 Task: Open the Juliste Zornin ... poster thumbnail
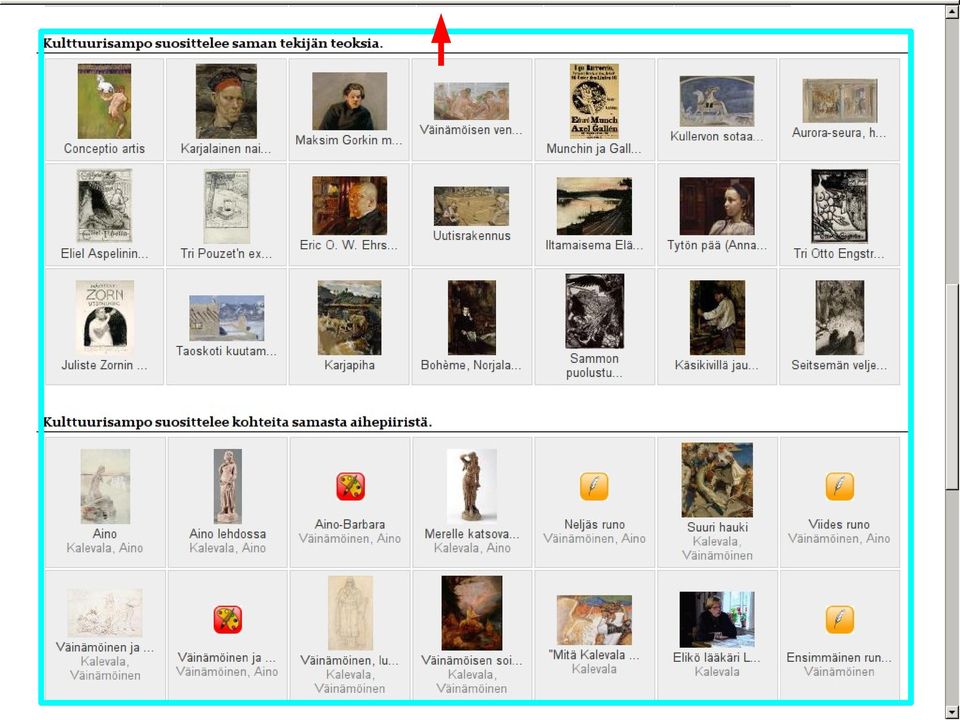(105, 318)
